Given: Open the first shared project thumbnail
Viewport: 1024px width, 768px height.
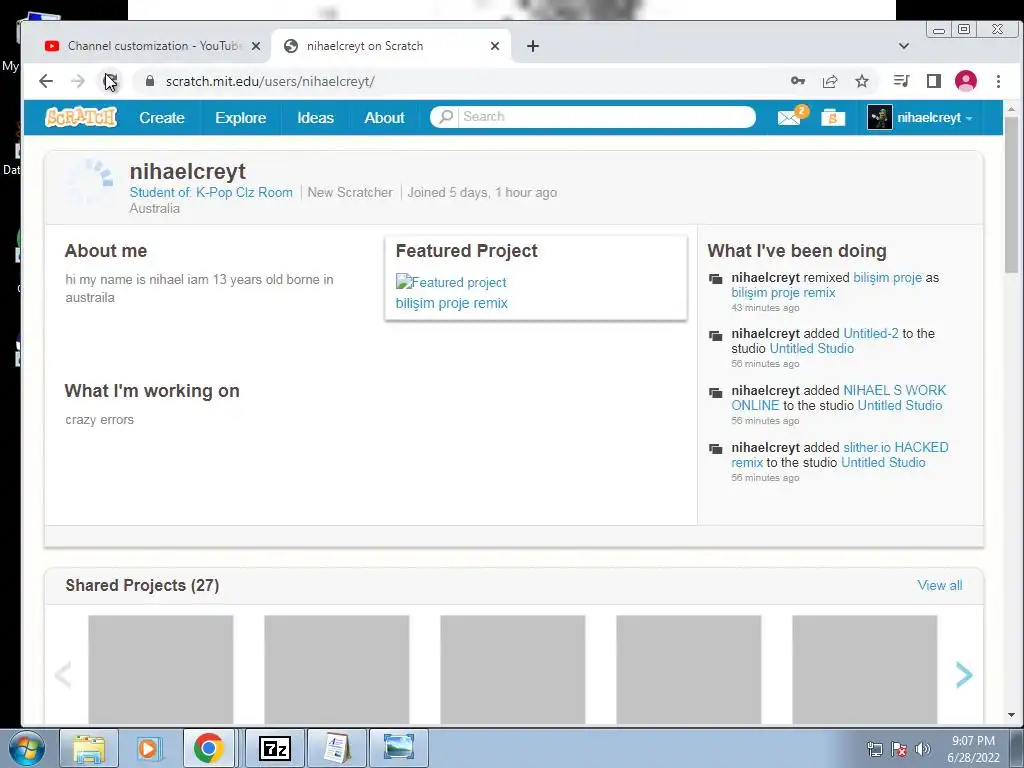Looking at the screenshot, I should tap(161, 669).
